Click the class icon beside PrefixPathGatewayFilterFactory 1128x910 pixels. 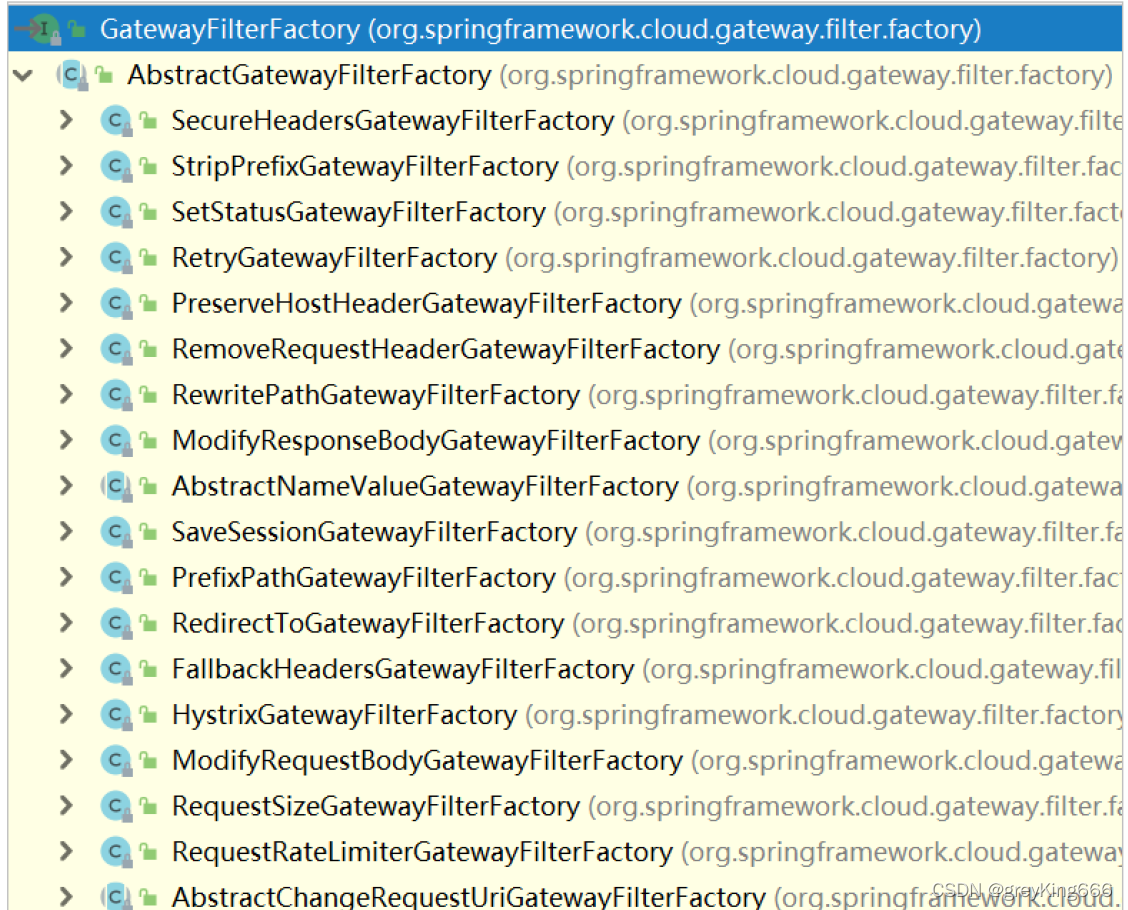coord(117,578)
